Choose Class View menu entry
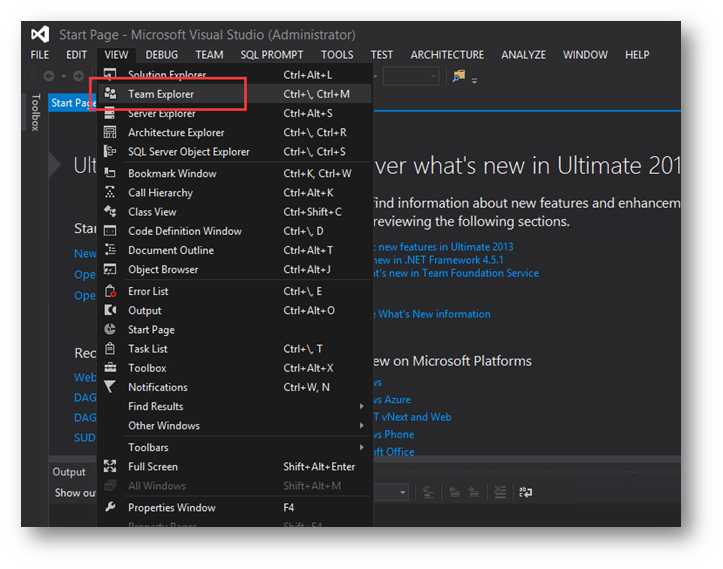 [x=235, y=212]
